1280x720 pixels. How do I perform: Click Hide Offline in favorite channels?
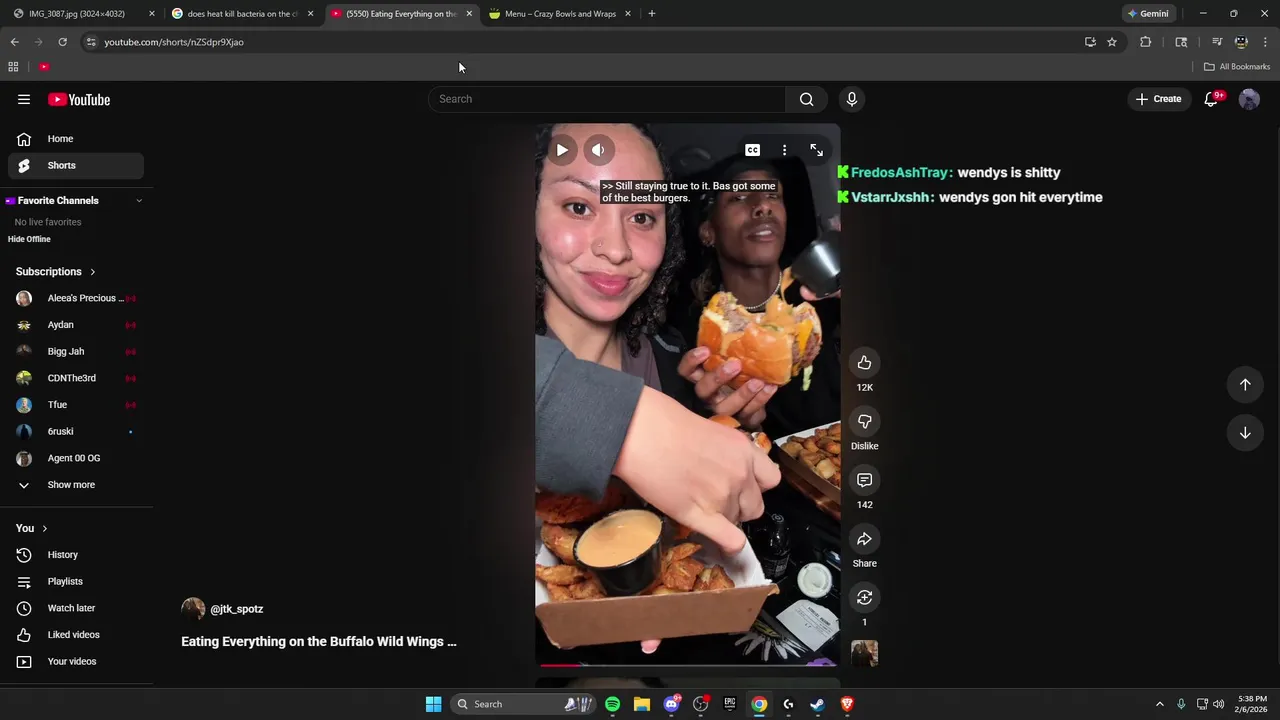point(29,239)
